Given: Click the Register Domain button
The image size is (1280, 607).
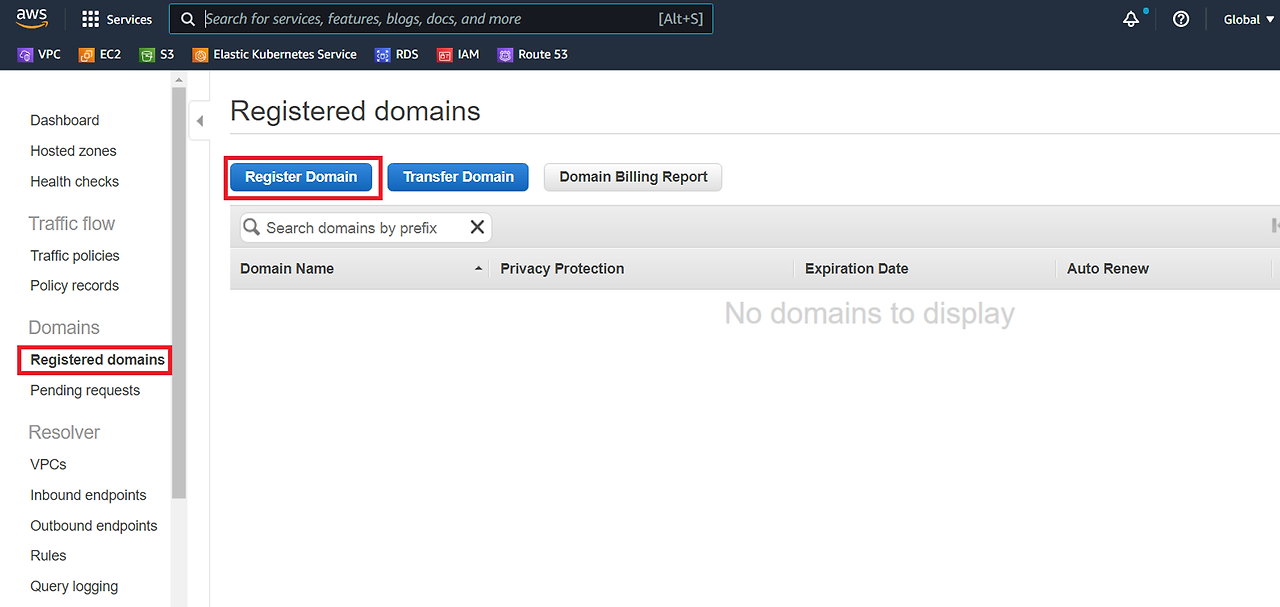Looking at the screenshot, I should [301, 177].
